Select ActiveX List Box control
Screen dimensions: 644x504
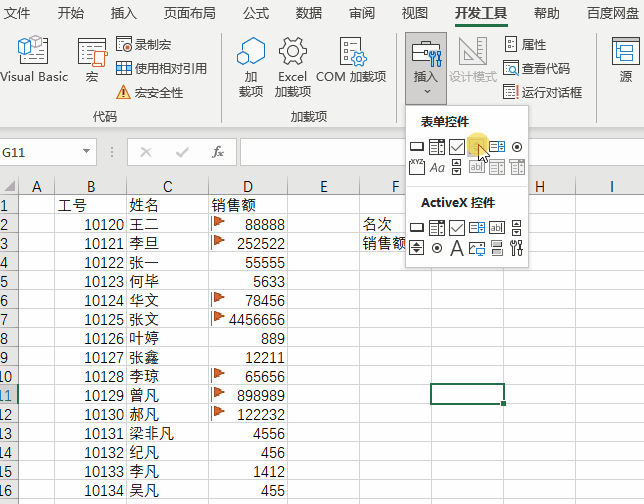476,227
